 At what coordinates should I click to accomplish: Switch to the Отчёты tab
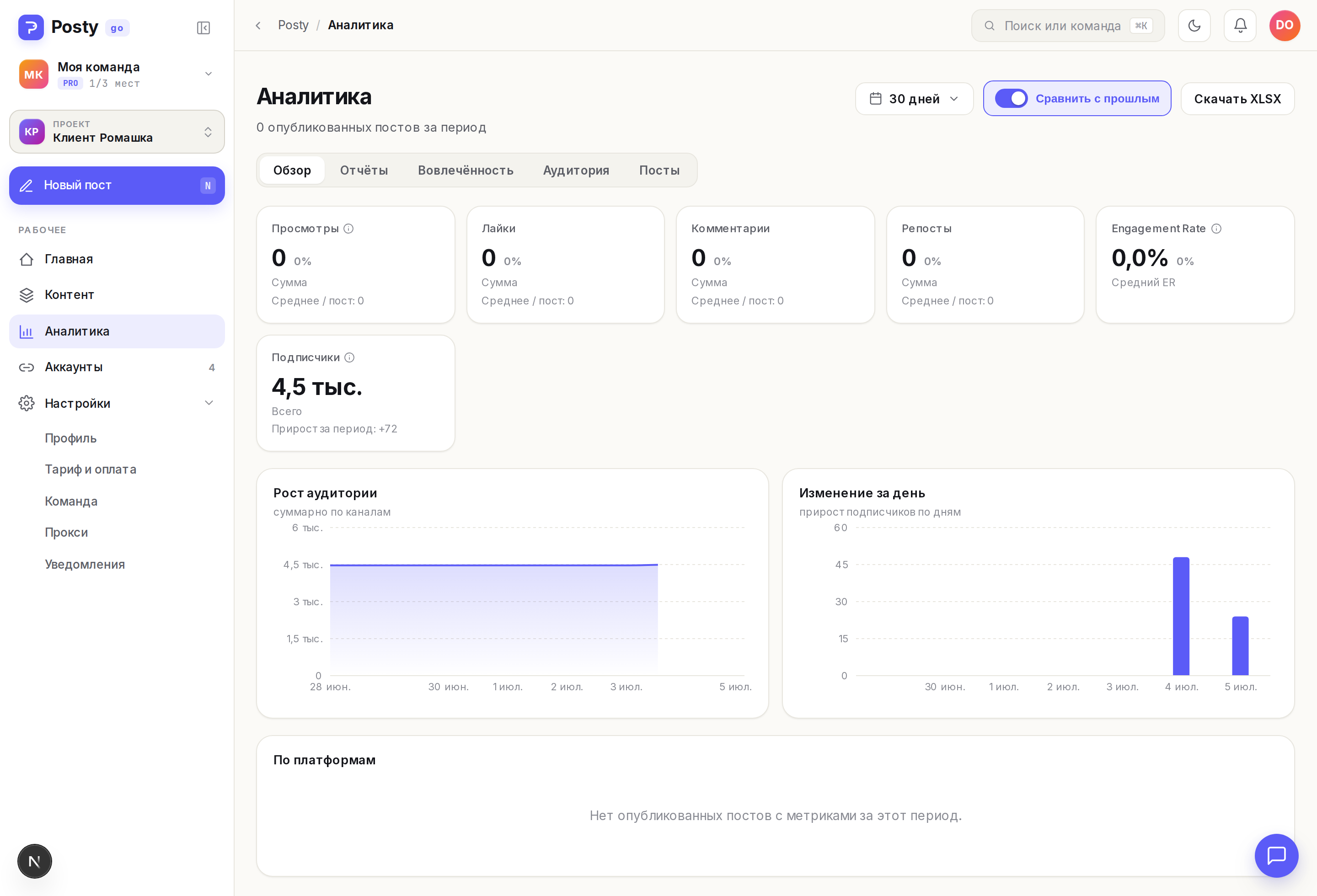coord(364,171)
